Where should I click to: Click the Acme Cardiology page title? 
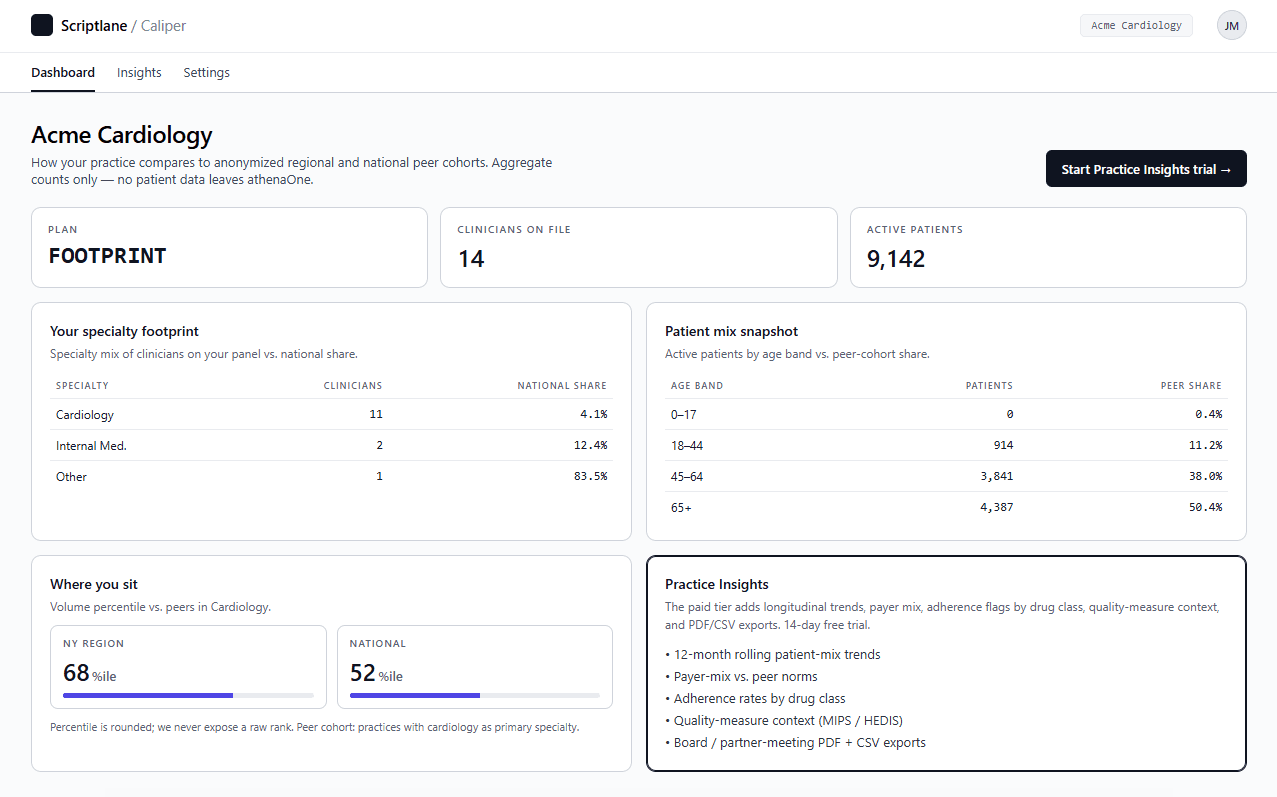point(122,135)
